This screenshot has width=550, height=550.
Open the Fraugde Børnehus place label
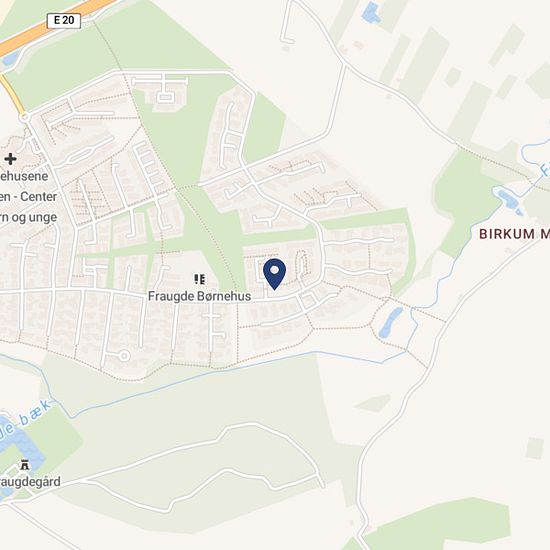point(200,296)
